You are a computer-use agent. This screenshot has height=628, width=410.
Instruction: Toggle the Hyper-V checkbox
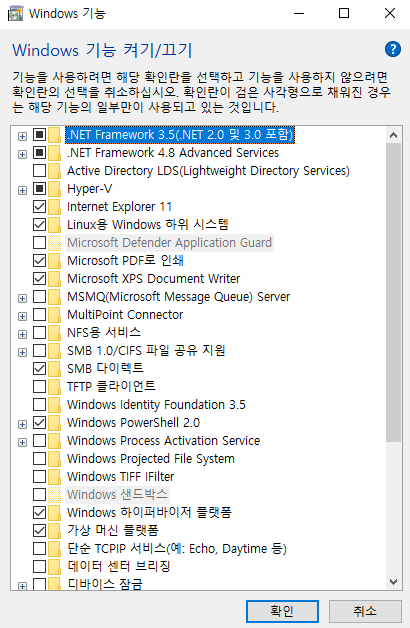39,189
